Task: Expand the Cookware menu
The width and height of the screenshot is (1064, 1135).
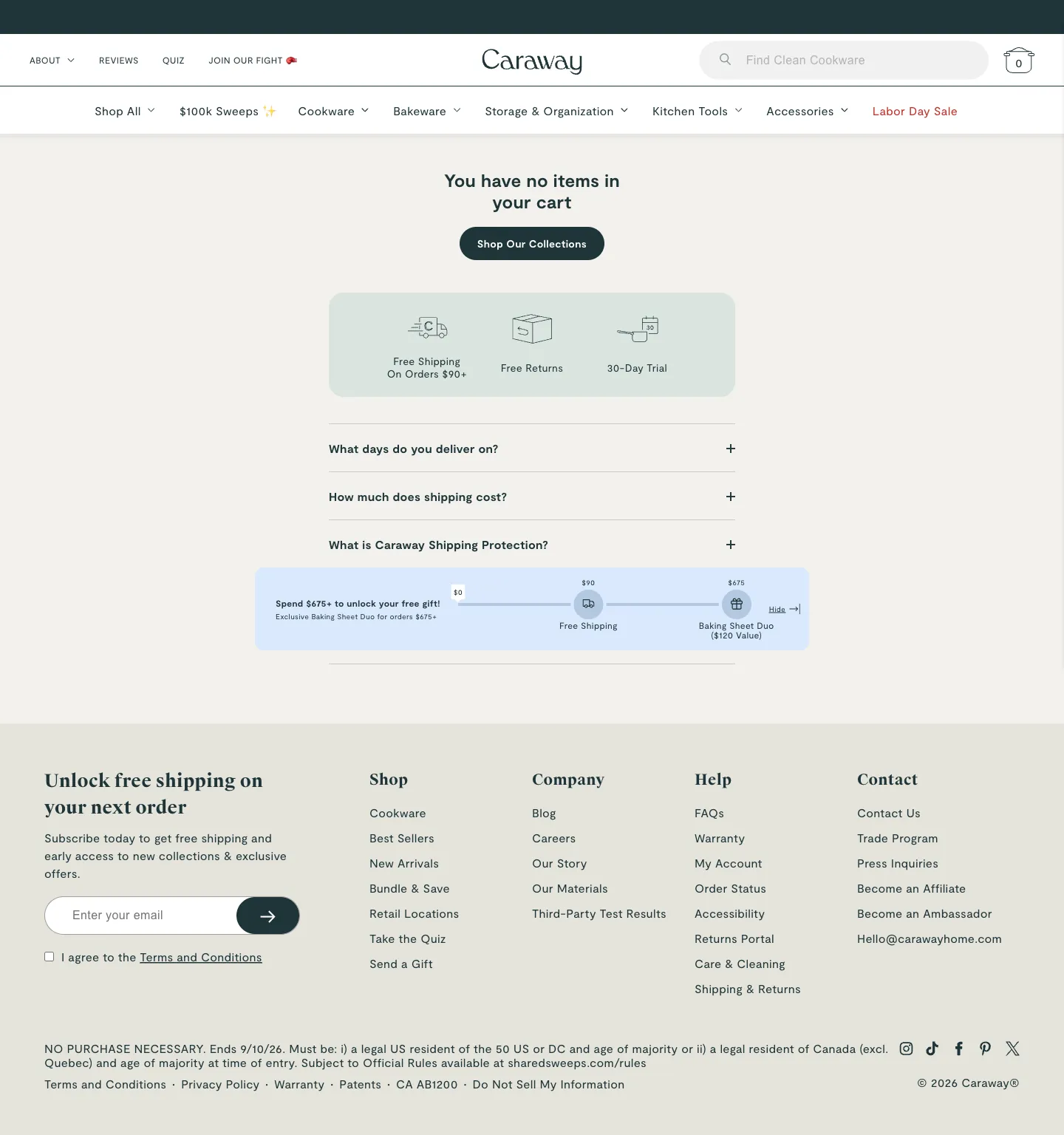Action: (x=333, y=111)
